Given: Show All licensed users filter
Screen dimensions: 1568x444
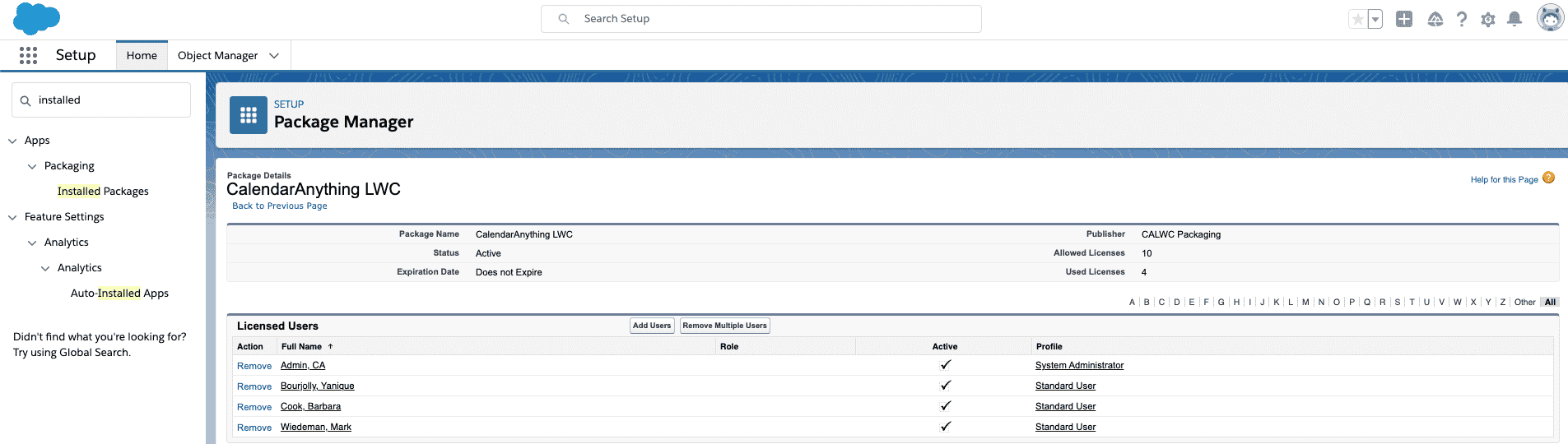Looking at the screenshot, I should point(1550,302).
